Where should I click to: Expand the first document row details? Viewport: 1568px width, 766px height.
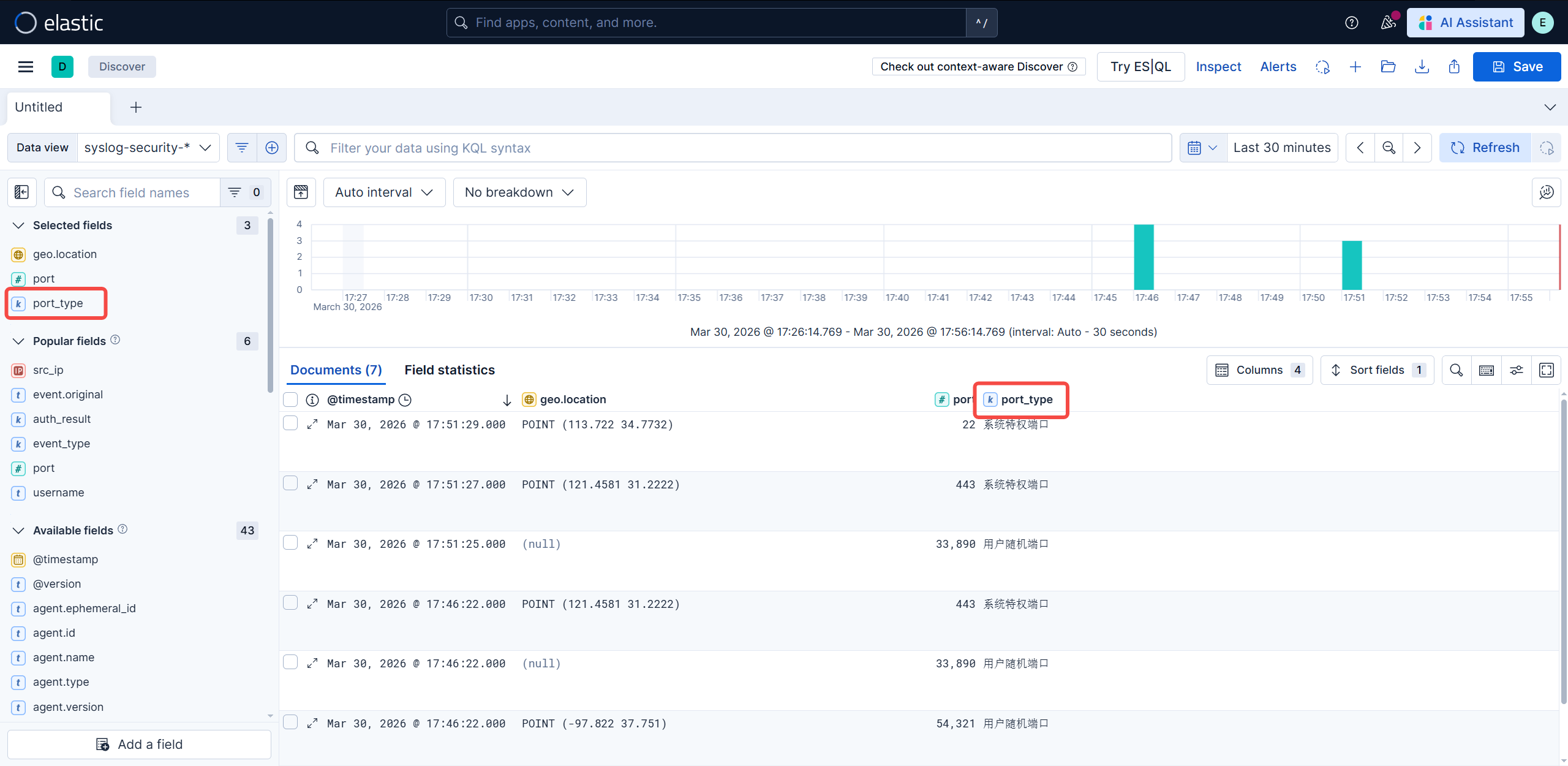[x=312, y=424]
